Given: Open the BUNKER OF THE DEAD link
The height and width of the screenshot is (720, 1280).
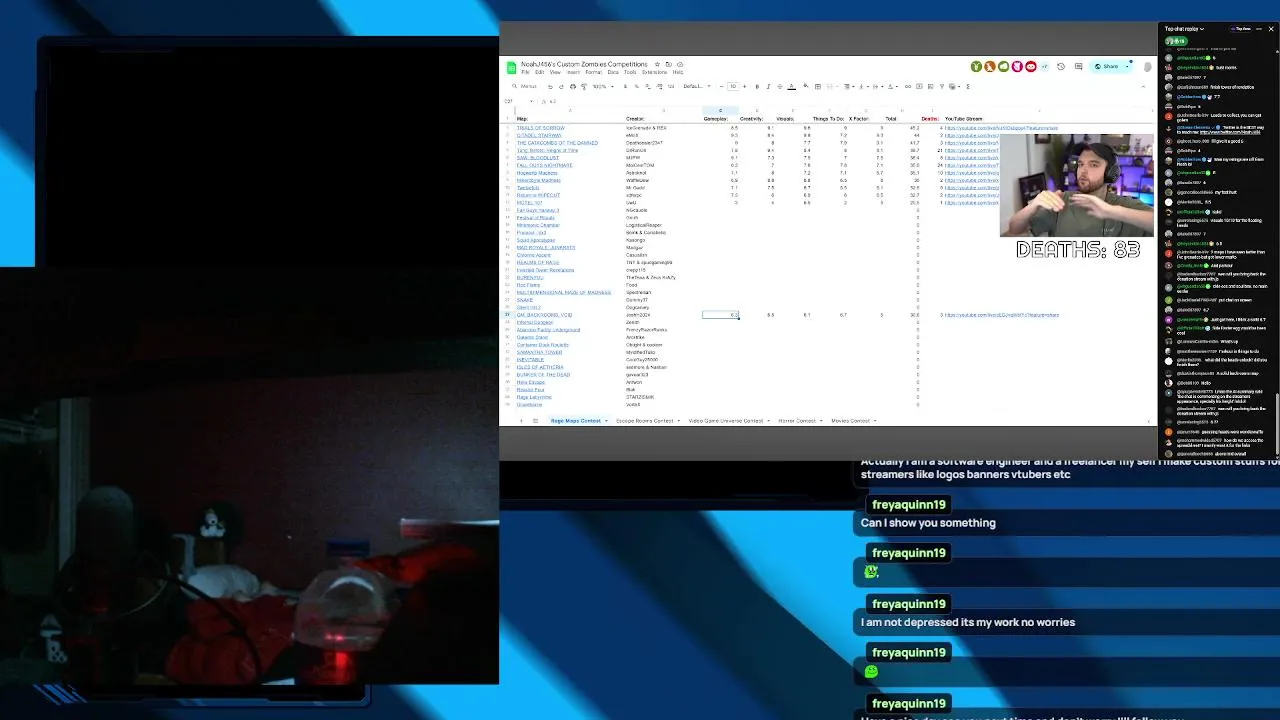Looking at the screenshot, I should 543,375.
